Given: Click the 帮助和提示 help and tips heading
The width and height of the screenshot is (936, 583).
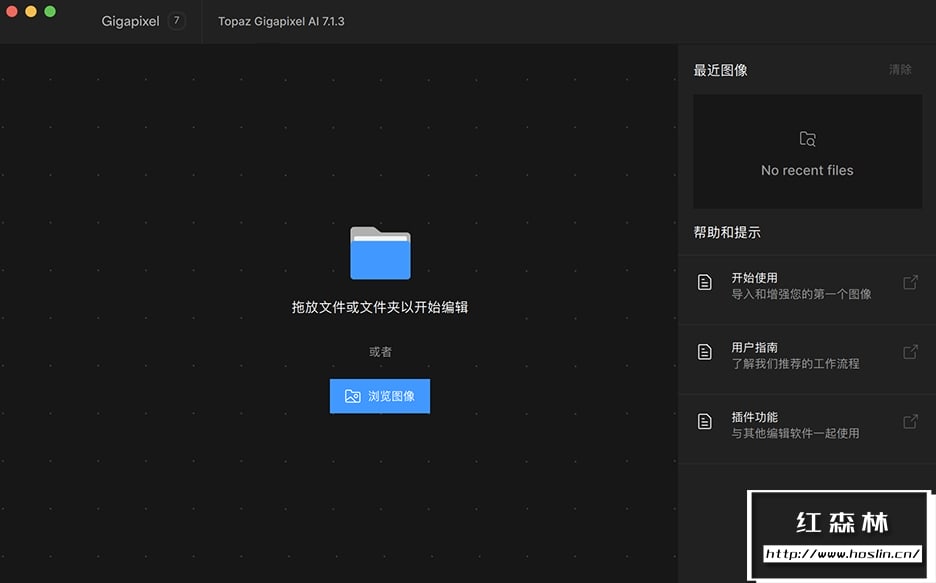Looking at the screenshot, I should click(727, 233).
